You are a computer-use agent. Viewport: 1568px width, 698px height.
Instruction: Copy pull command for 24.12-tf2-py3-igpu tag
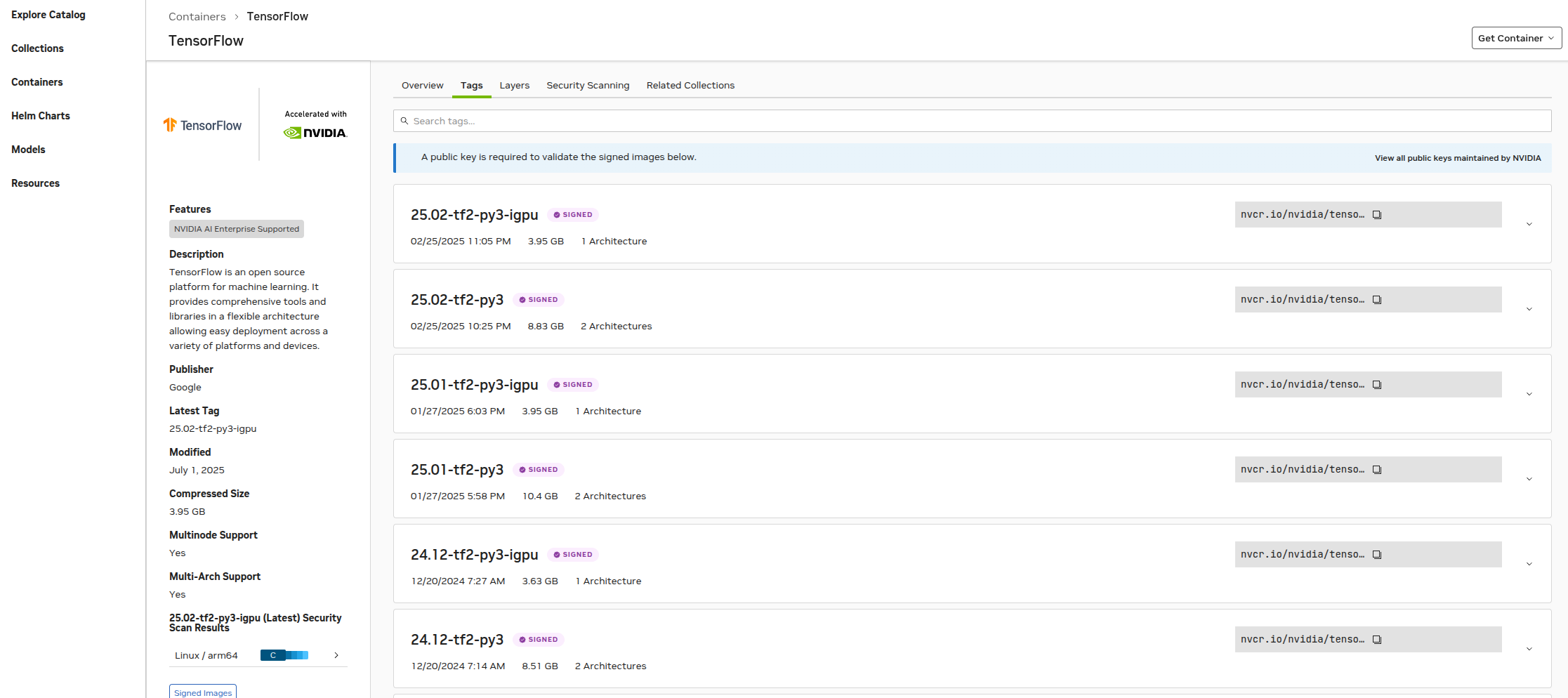point(1377,555)
